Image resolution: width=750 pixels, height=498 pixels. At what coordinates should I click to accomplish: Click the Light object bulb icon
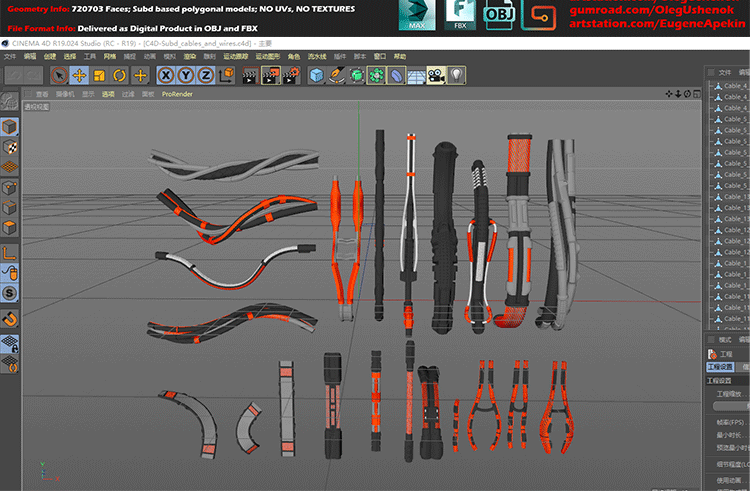(x=456, y=75)
